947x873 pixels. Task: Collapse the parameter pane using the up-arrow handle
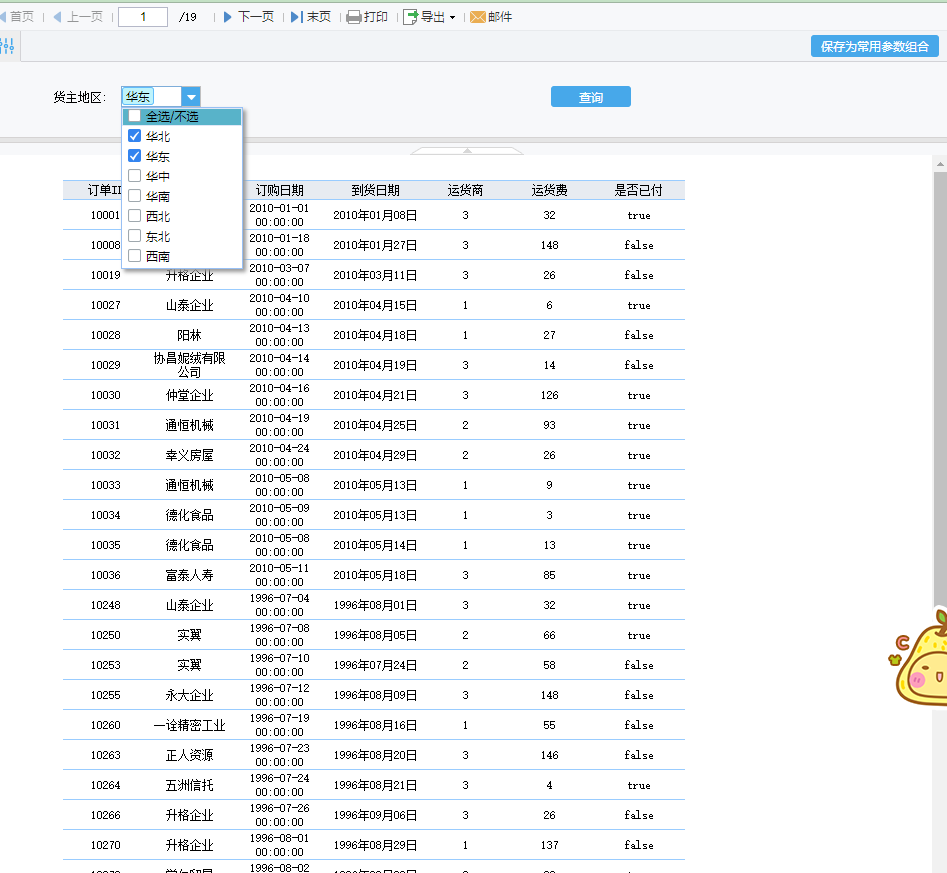(467, 151)
